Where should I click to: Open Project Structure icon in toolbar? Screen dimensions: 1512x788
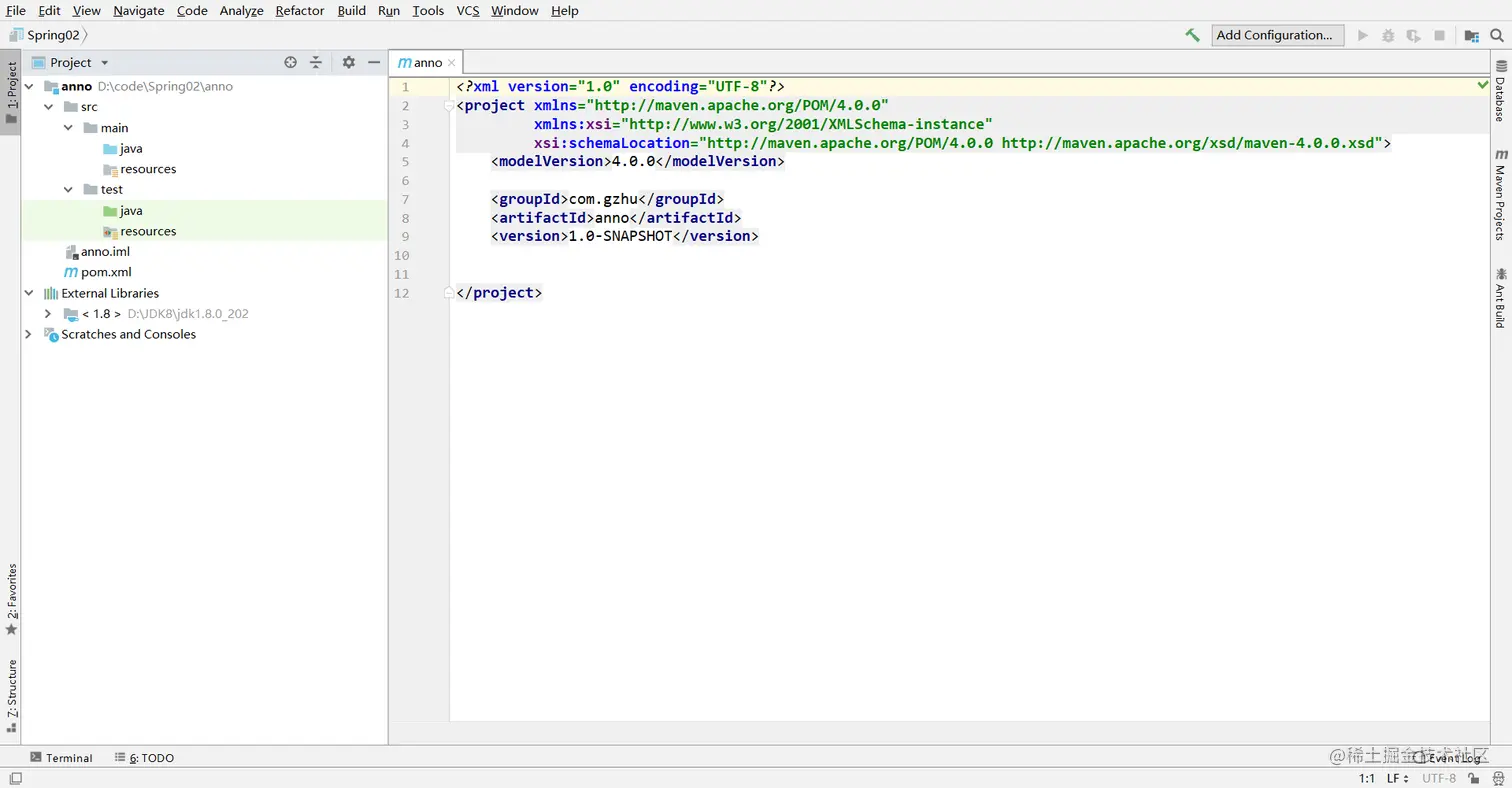click(1471, 35)
